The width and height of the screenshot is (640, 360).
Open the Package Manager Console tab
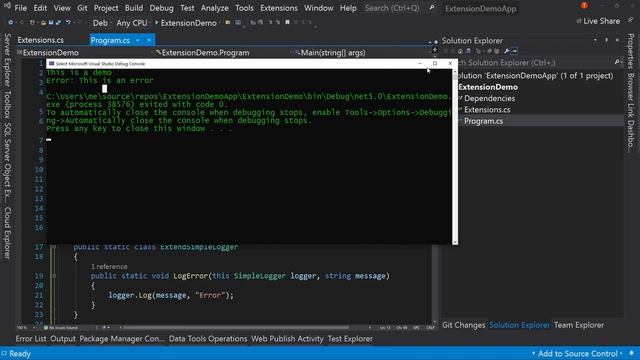pyautogui.click(x=122, y=339)
